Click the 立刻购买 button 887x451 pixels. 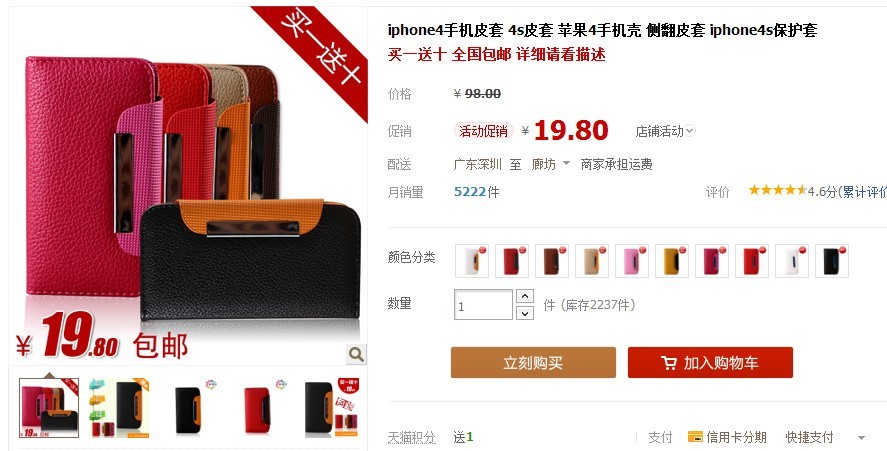[533, 363]
